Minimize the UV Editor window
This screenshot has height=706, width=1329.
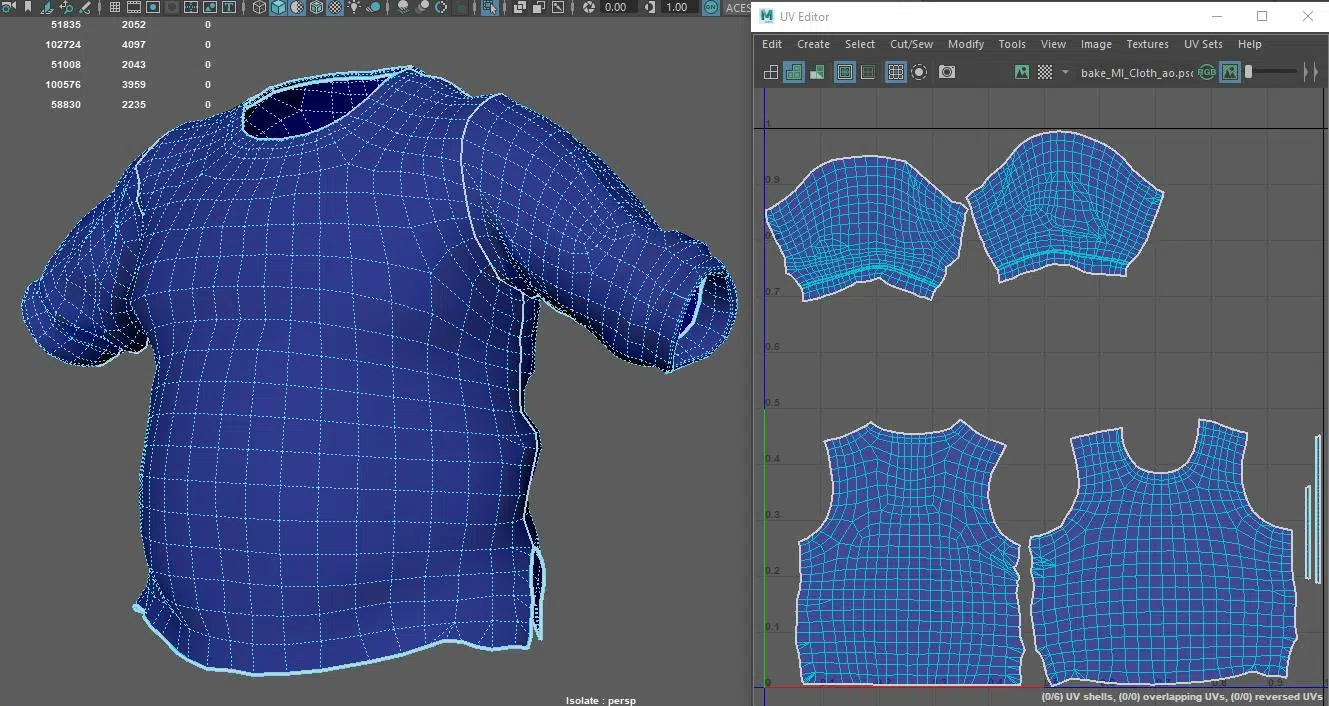(1217, 16)
